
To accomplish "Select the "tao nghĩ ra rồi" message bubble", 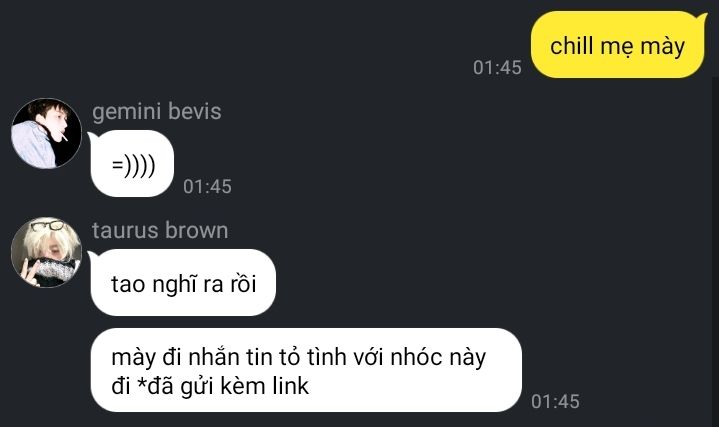I will [183, 283].
